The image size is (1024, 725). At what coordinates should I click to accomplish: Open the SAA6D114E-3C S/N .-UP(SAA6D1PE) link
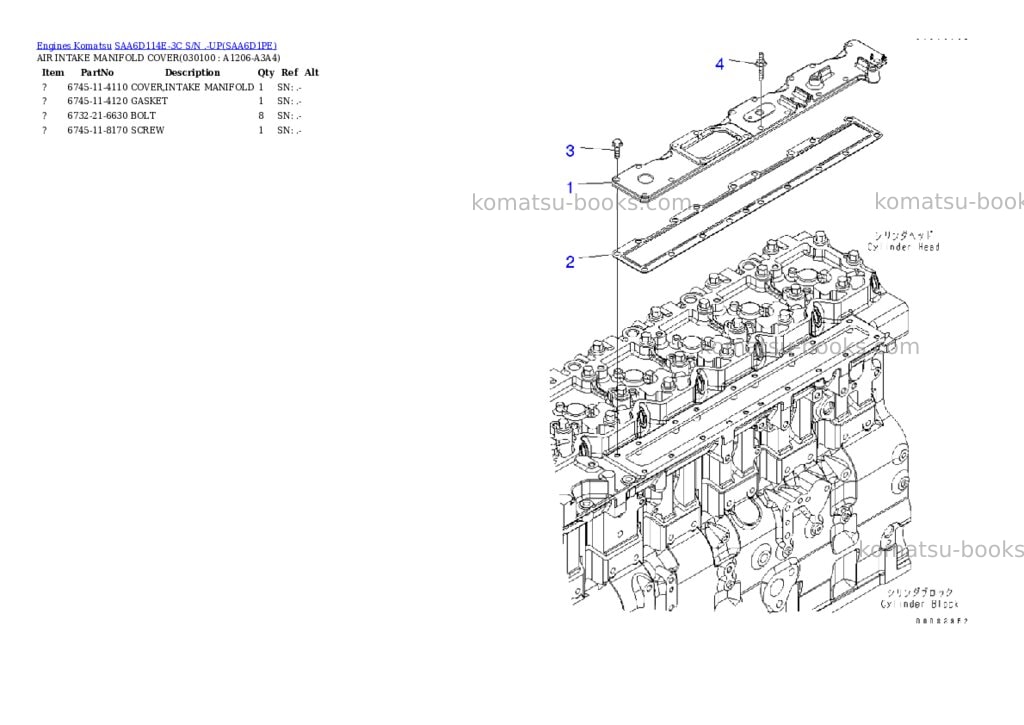click(x=195, y=46)
